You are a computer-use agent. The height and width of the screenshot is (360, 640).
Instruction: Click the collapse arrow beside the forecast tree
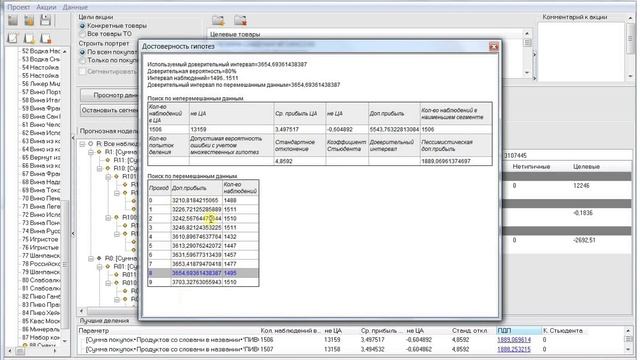click(73, 233)
